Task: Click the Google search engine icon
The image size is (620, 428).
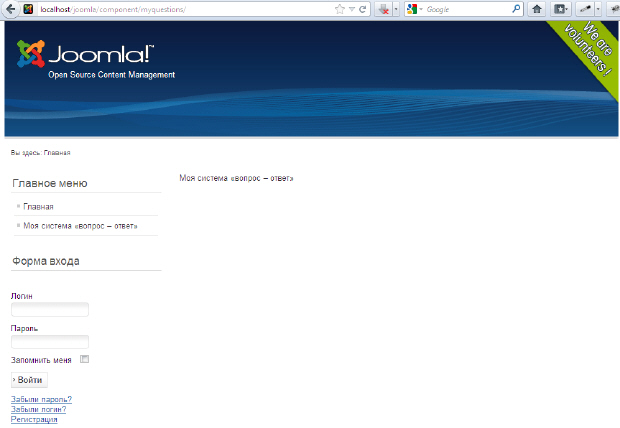Action: click(411, 9)
